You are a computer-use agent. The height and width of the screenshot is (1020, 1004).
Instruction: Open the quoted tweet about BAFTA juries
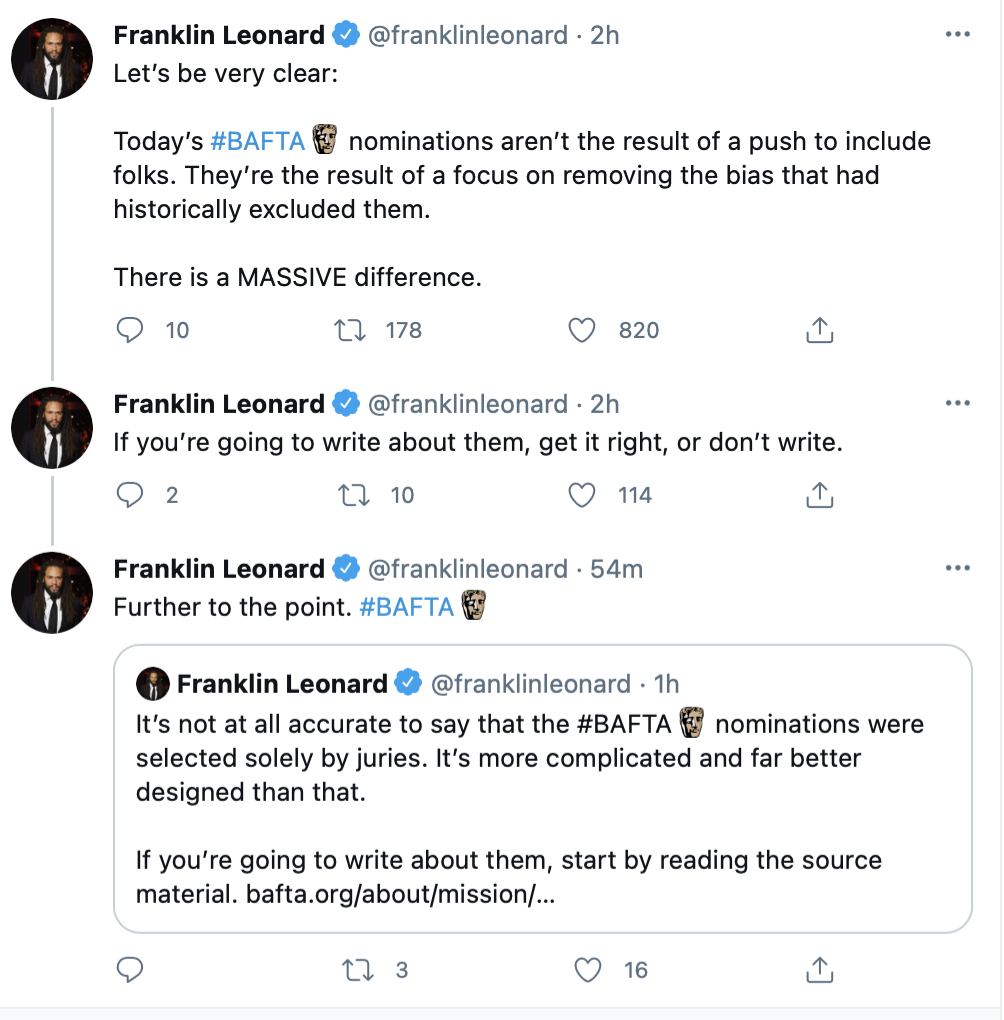[x=542, y=790]
